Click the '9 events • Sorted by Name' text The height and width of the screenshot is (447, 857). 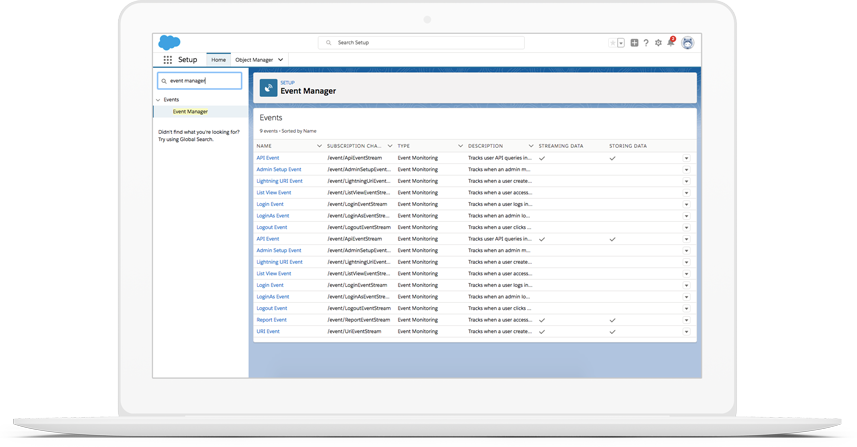[x=288, y=131]
